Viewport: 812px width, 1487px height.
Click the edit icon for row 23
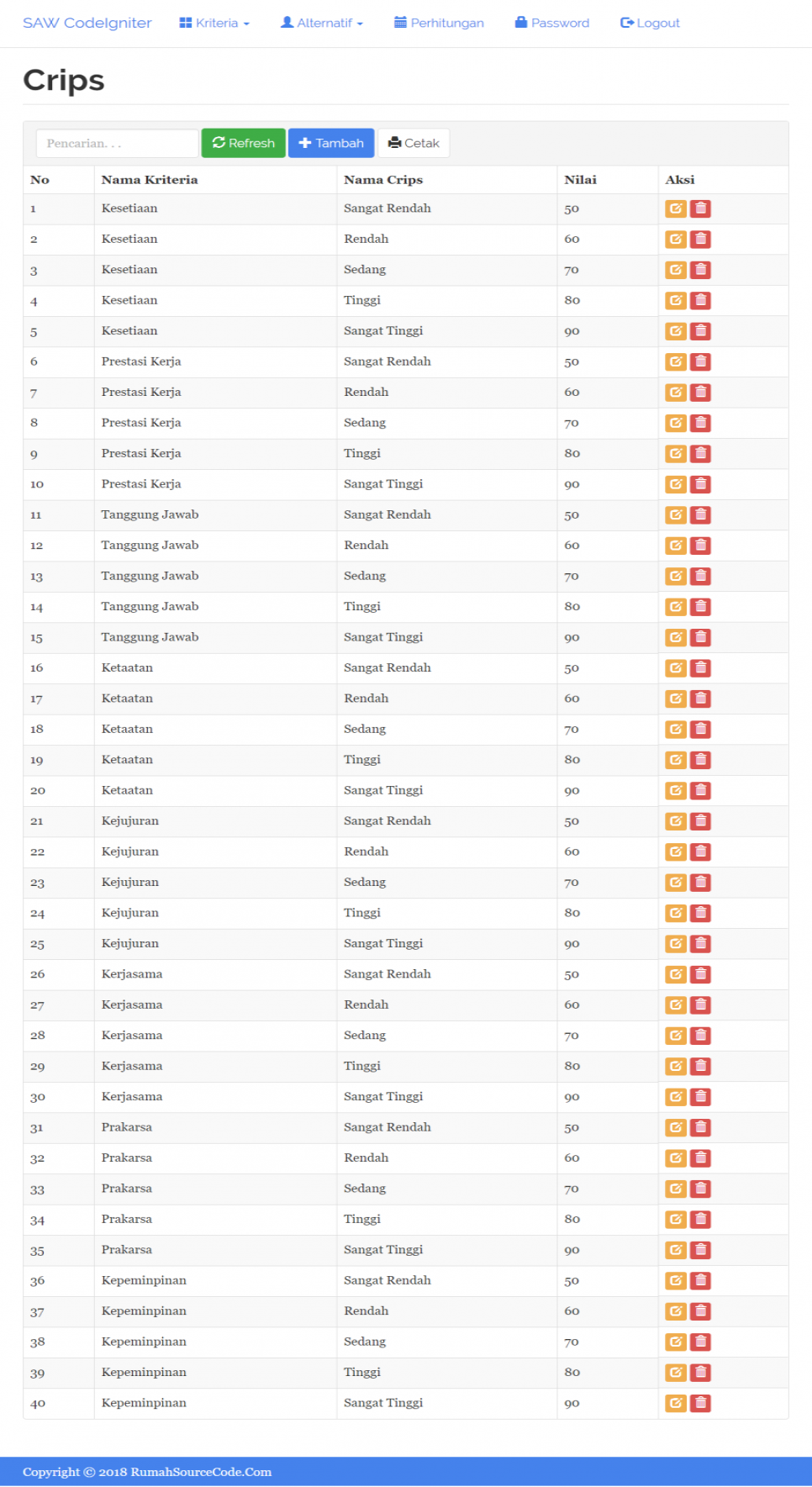click(676, 883)
